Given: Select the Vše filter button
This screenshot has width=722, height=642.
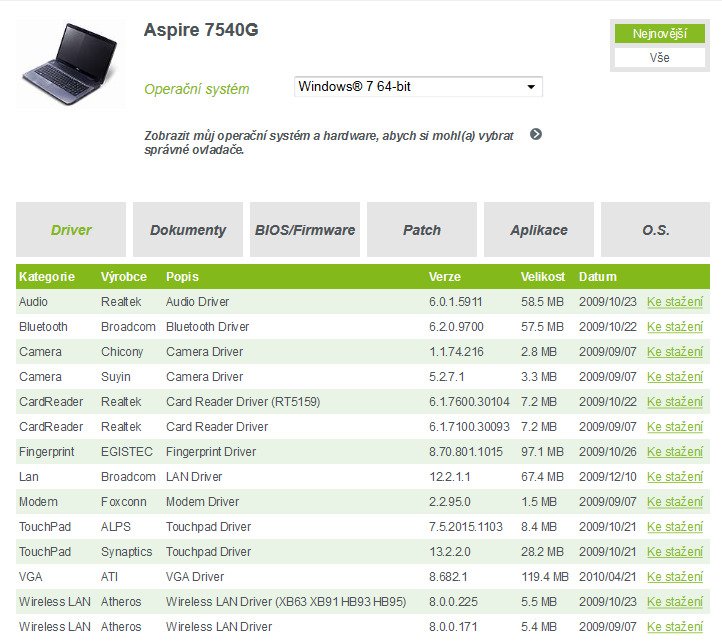Looking at the screenshot, I should tap(659, 58).
